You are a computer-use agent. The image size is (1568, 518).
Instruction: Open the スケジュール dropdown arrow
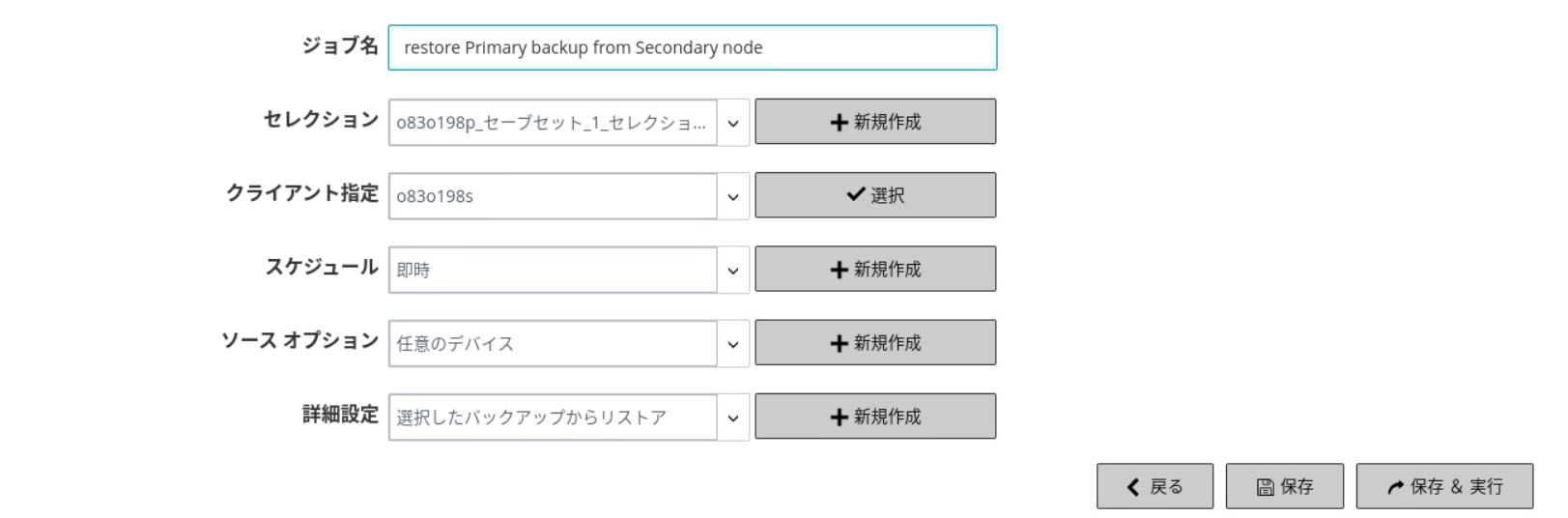pyautogui.click(x=733, y=270)
